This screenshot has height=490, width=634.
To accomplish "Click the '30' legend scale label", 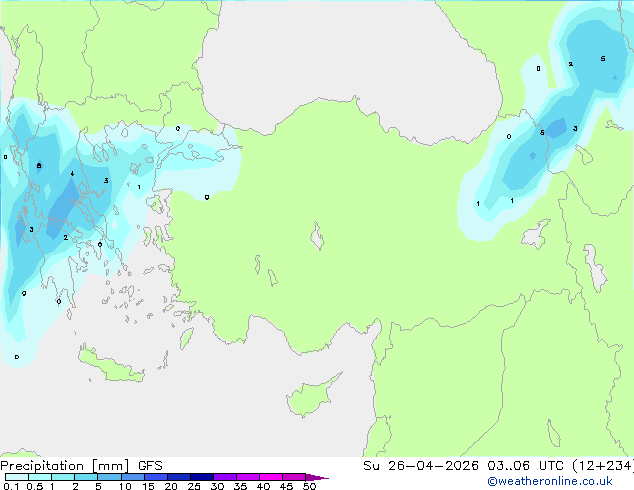I will click(x=217, y=486).
